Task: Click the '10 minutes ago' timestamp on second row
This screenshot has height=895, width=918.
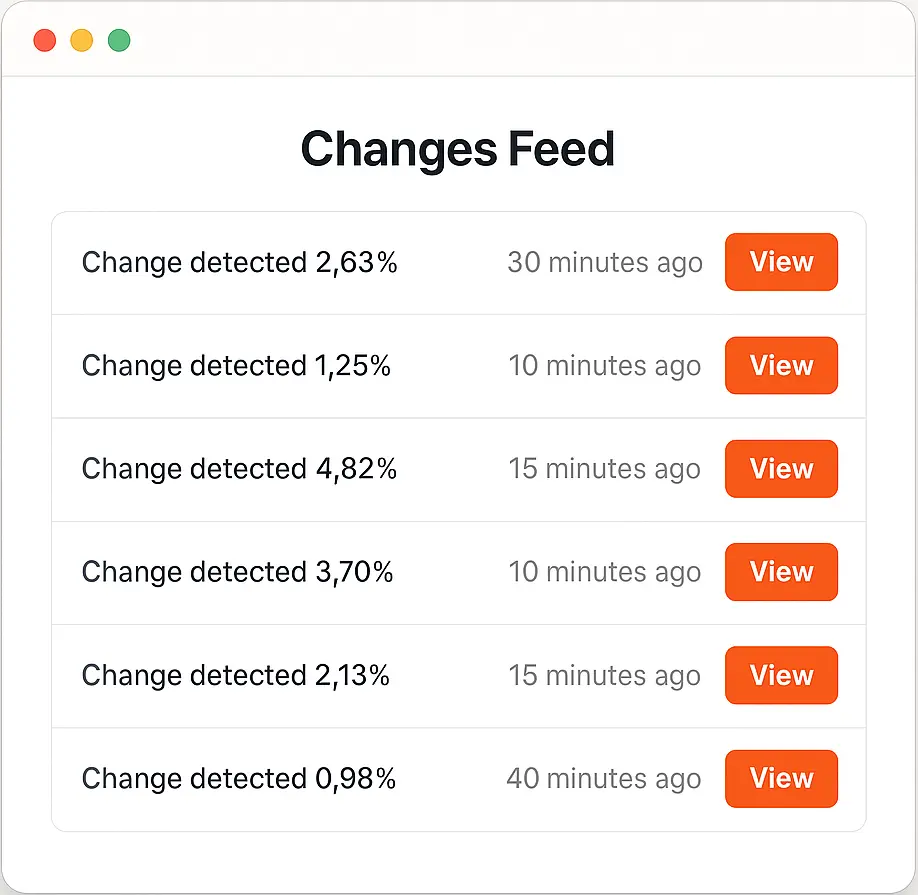Action: coord(605,366)
